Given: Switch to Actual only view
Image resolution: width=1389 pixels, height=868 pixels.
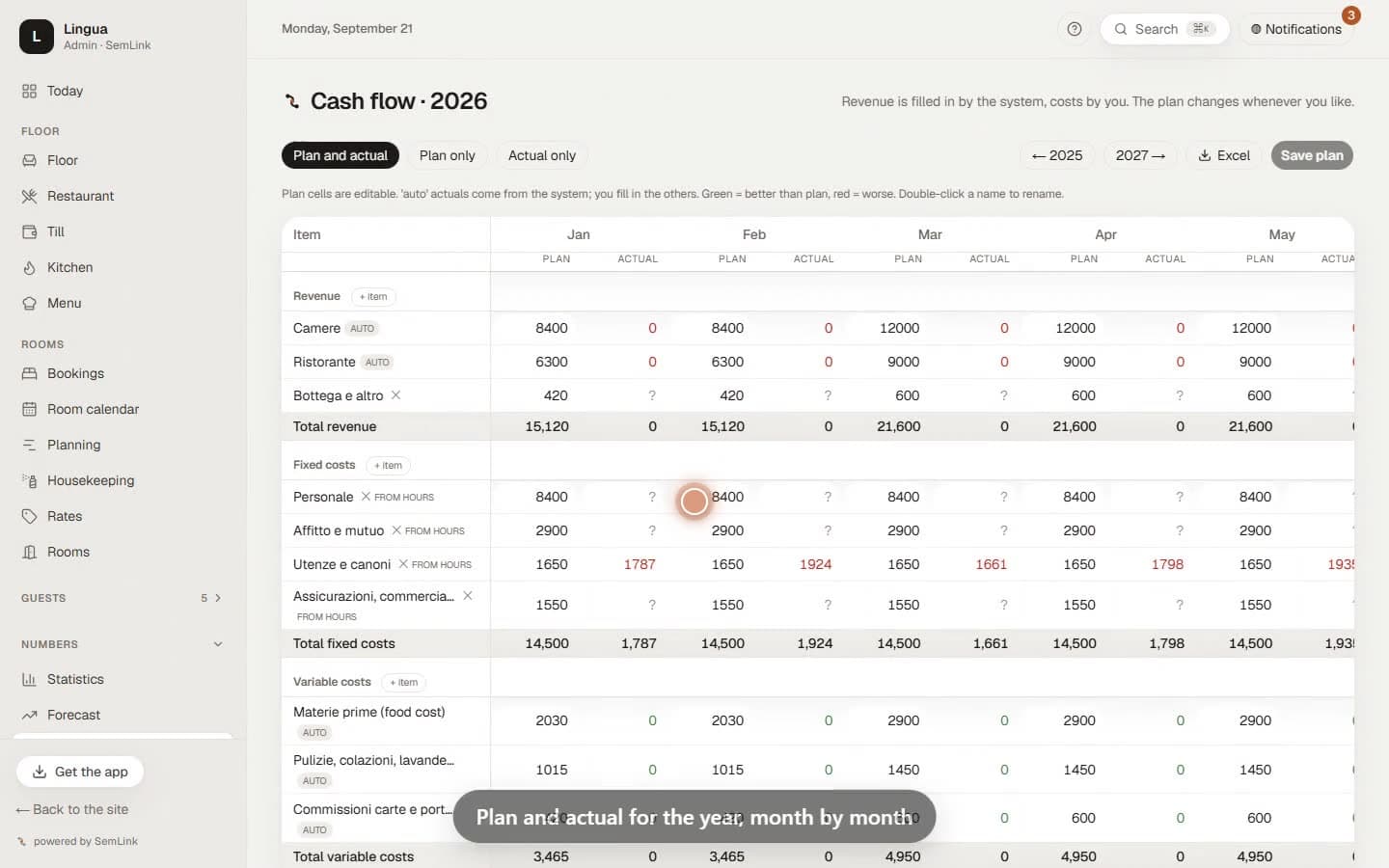Looking at the screenshot, I should coord(542,155).
